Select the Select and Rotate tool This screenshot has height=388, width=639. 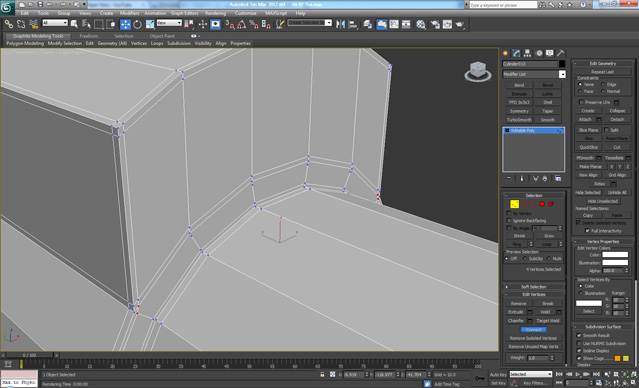[137, 24]
